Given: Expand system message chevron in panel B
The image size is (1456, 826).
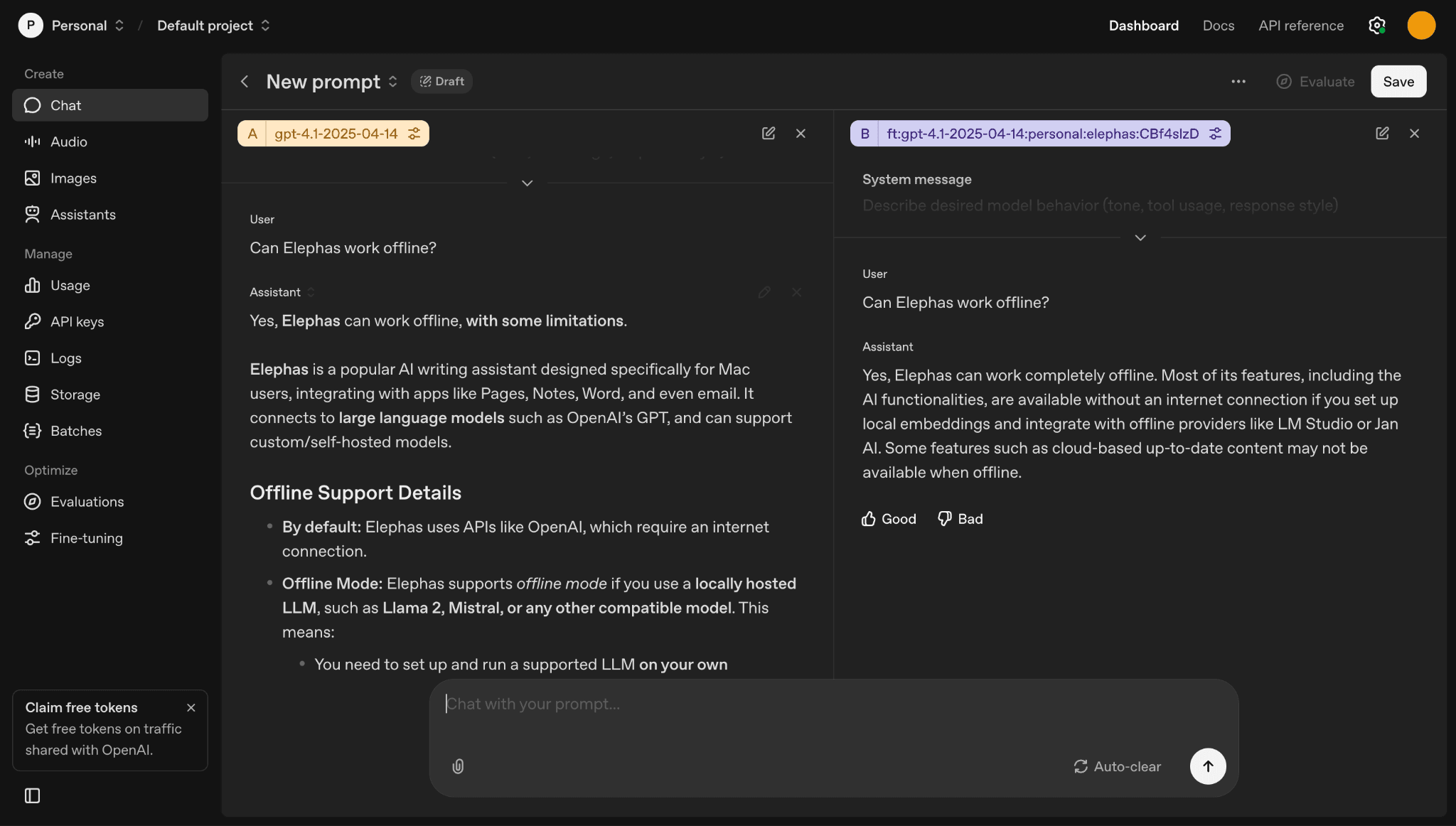Looking at the screenshot, I should 1140,237.
